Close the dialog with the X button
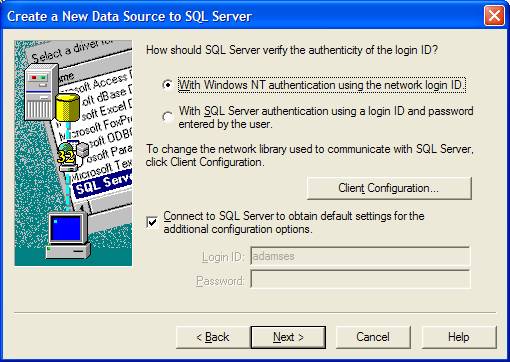Screen dimensions: 510x362 (x=494, y=16)
